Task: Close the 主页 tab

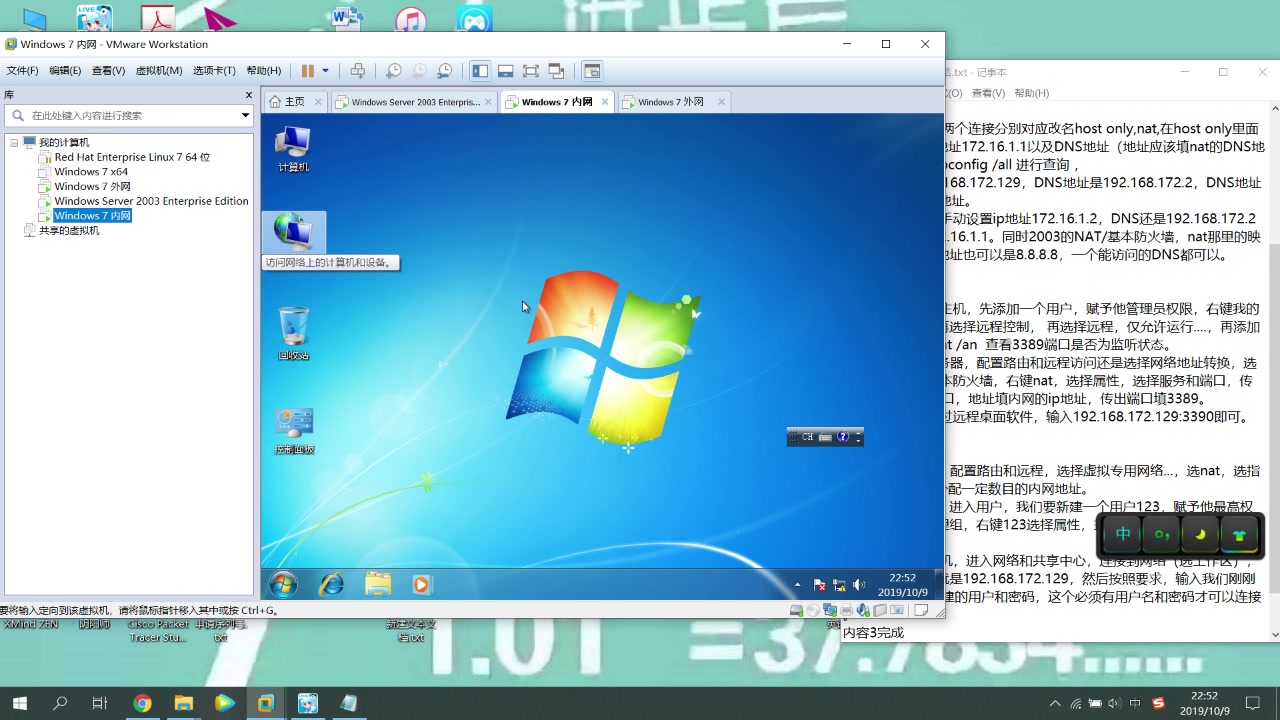Action: click(318, 102)
